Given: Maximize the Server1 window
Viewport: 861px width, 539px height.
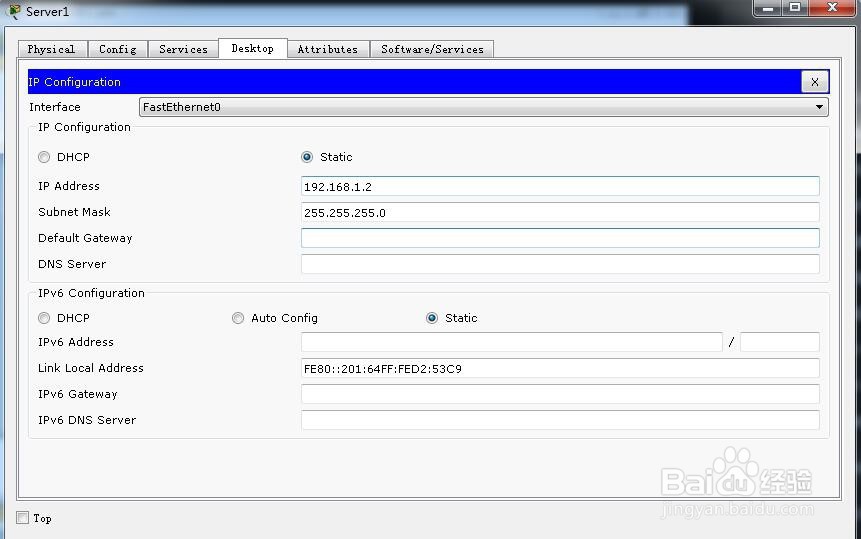Looking at the screenshot, I should click(x=795, y=8).
